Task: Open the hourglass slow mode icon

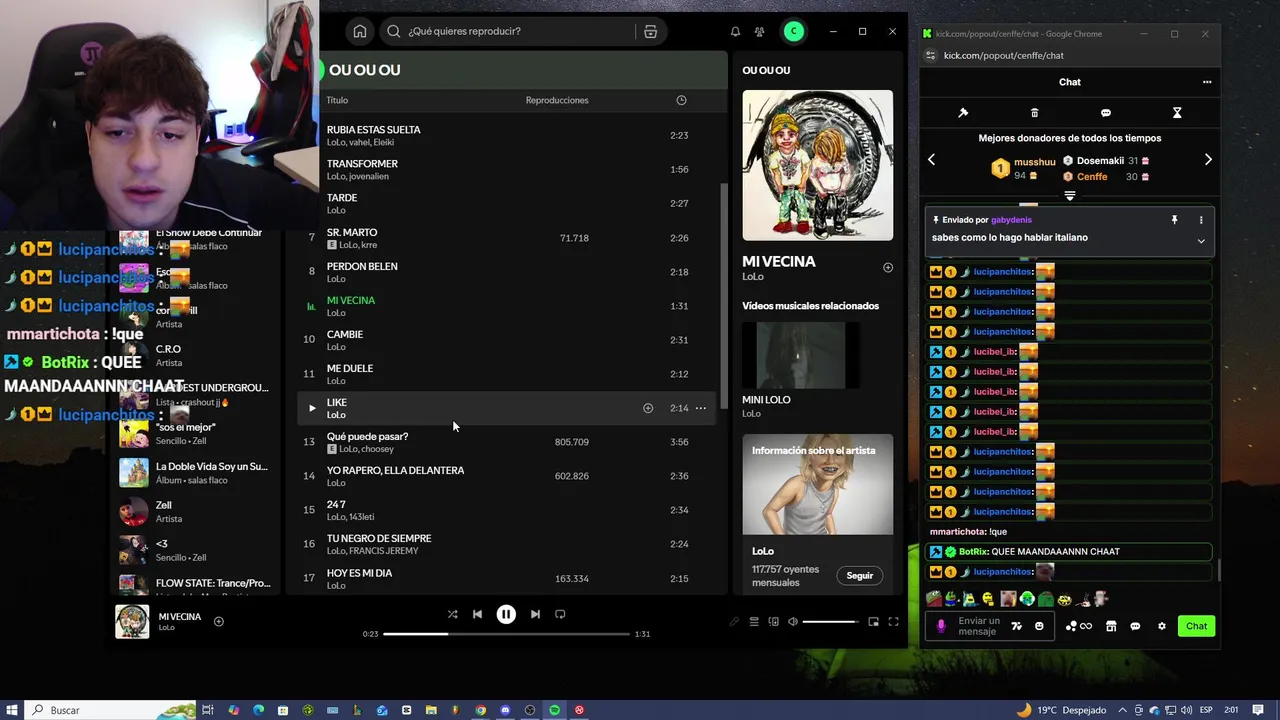Action: (1177, 113)
